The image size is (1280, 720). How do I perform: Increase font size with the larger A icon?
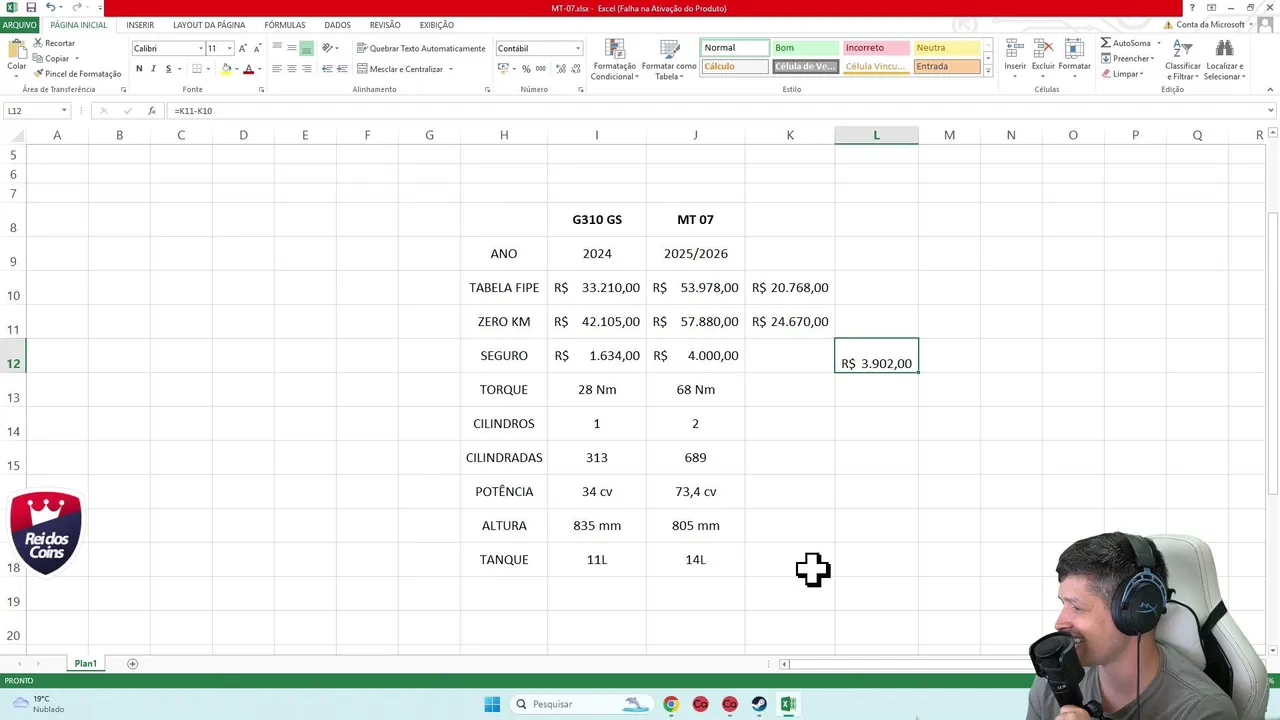(x=243, y=48)
